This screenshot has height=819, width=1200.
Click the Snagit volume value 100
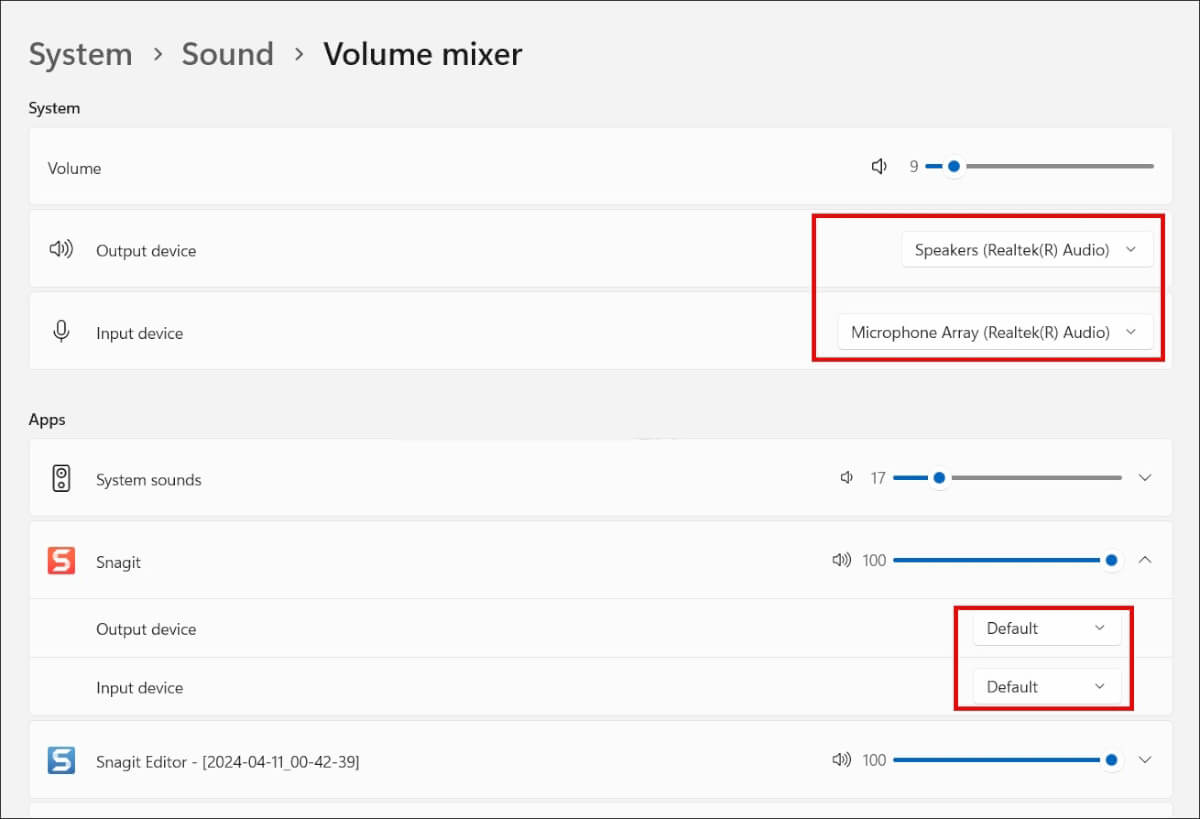[874, 560]
